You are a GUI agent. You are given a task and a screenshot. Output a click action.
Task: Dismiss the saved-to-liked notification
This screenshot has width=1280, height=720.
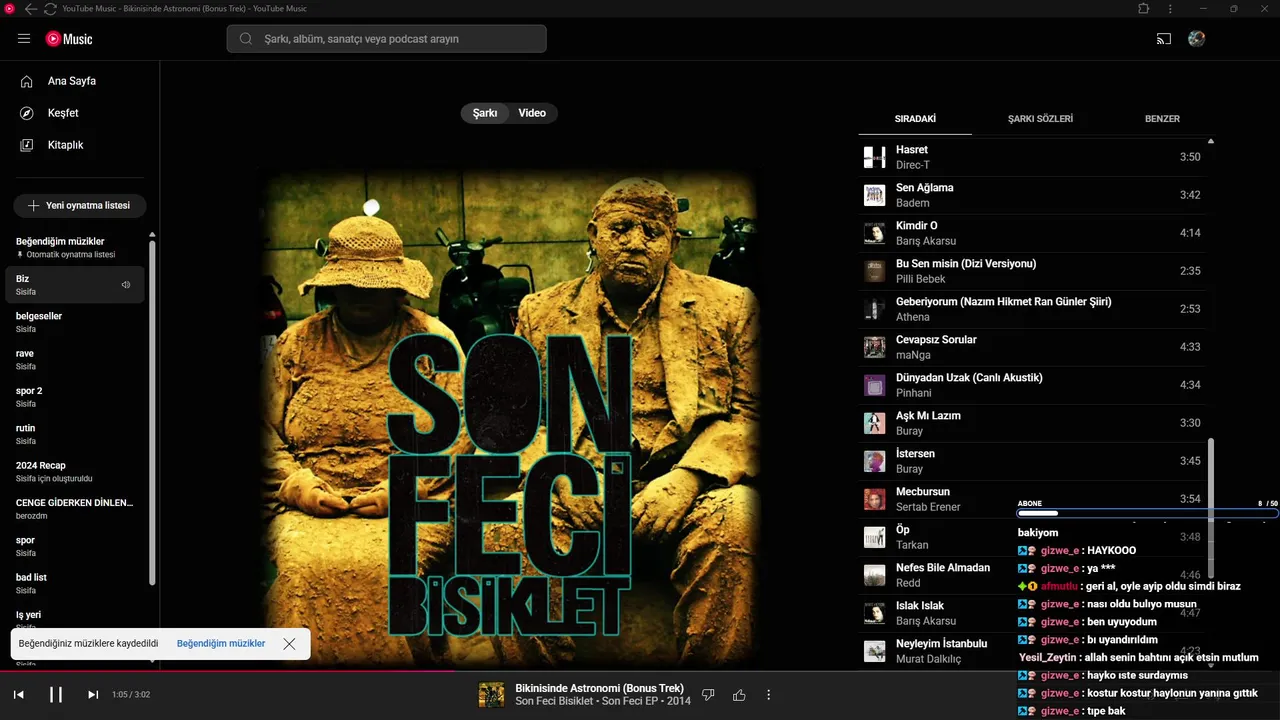point(289,644)
